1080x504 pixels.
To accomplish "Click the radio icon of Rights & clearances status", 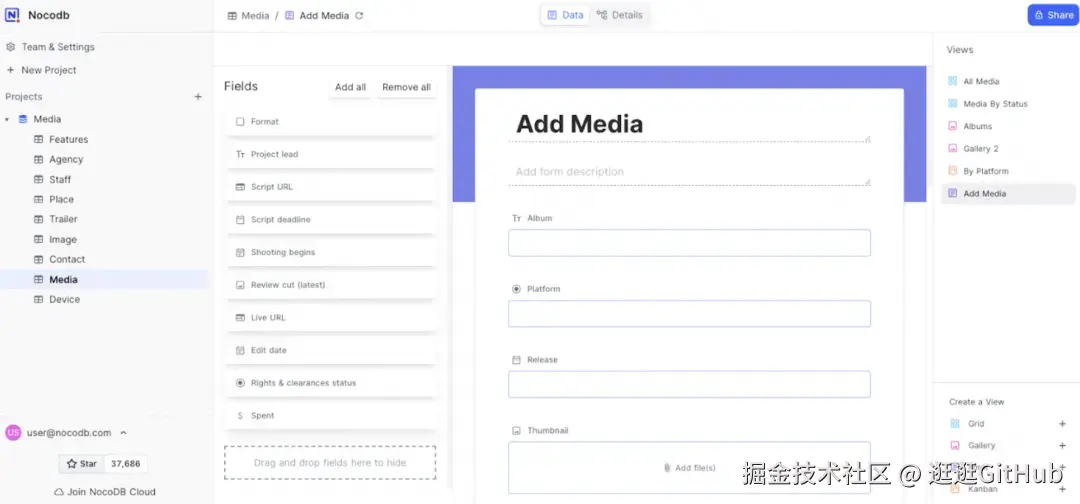I will (240, 383).
